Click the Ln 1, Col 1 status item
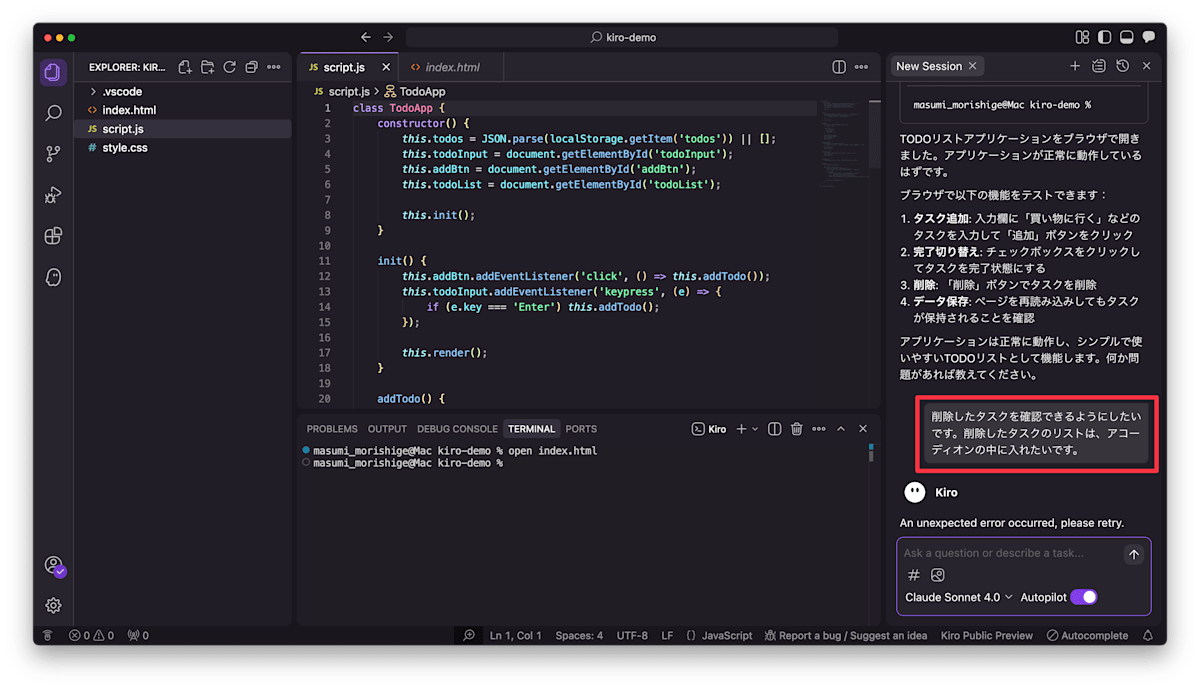The width and height of the screenshot is (1200, 689). (x=515, y=635)
